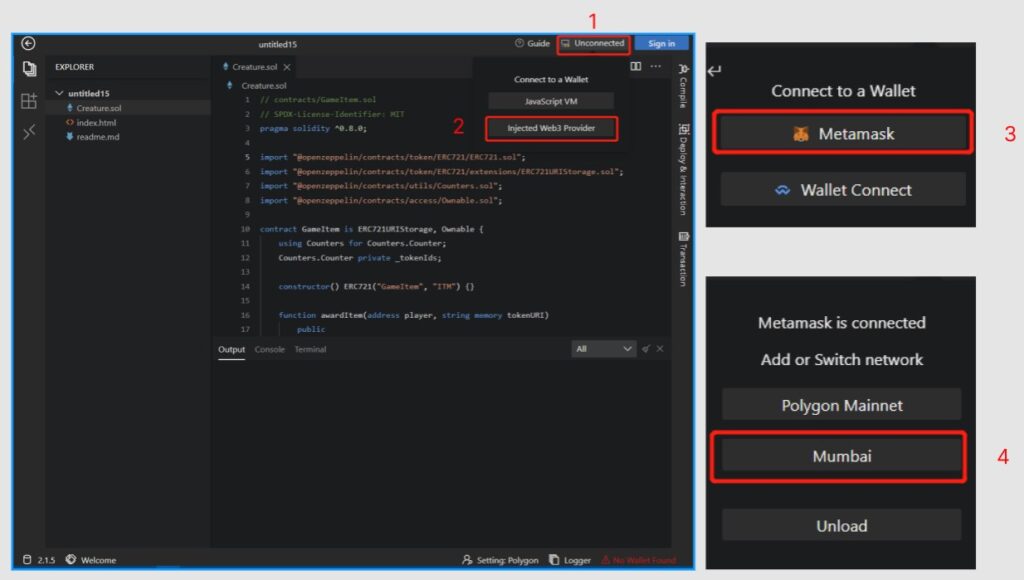Open the Explorer files icon in sidebar

pyautogui.click(x=29, y=69)
